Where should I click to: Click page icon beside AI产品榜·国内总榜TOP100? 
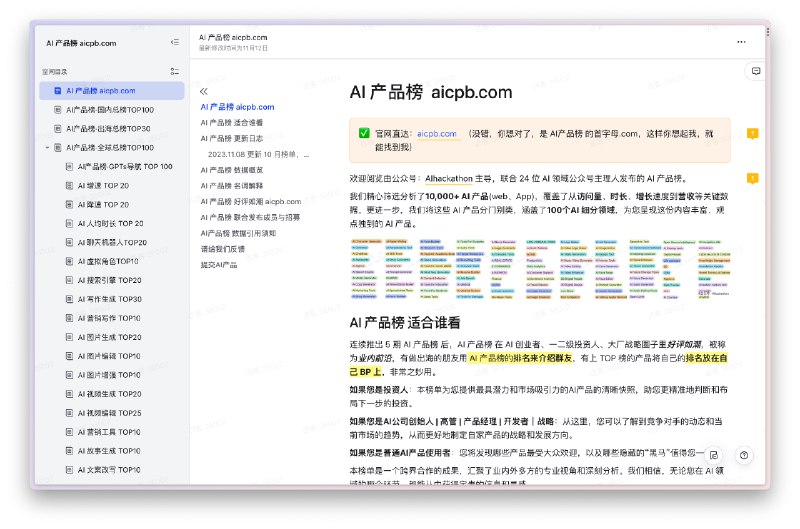tap(58, 110)
